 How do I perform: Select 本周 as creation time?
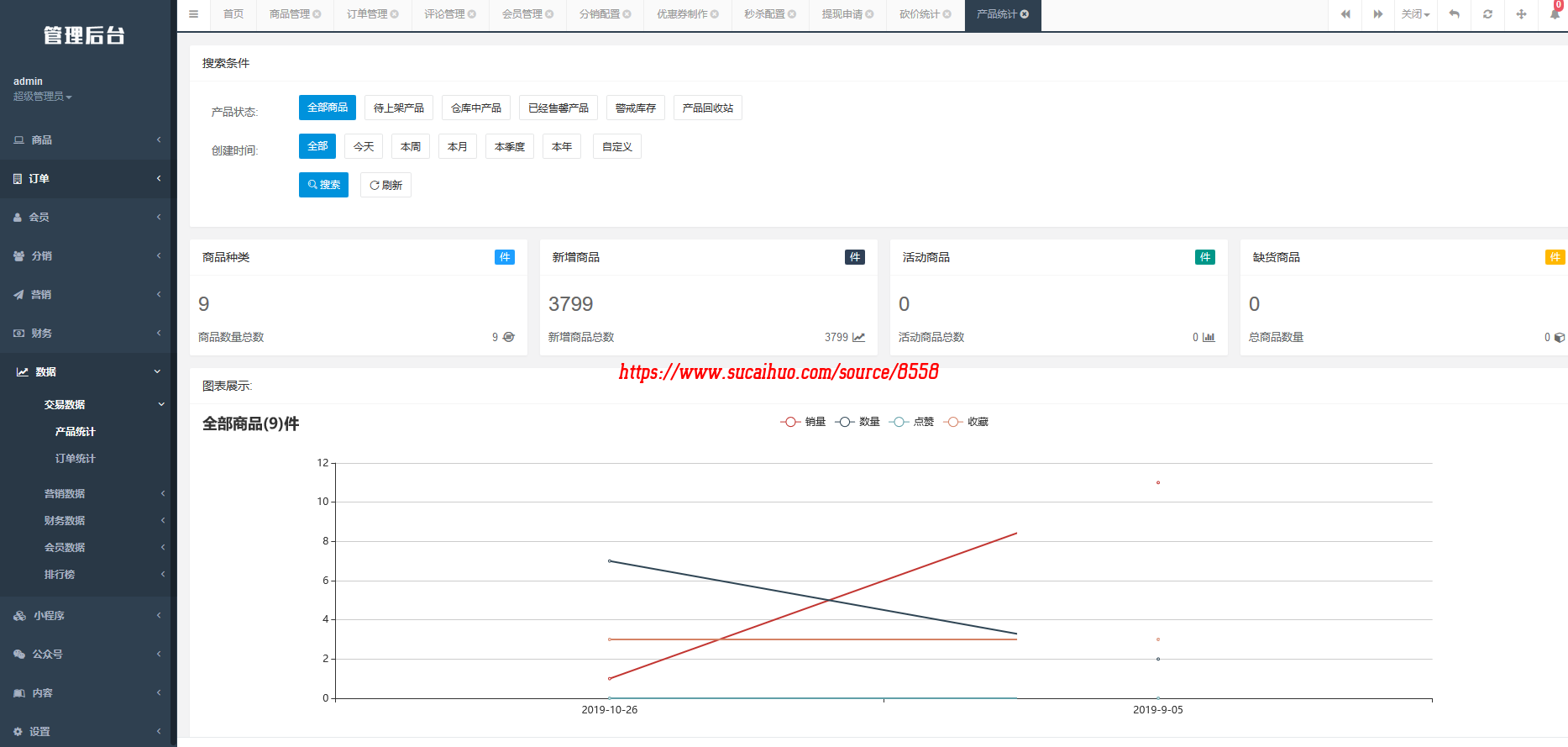[x=411, y=146]
